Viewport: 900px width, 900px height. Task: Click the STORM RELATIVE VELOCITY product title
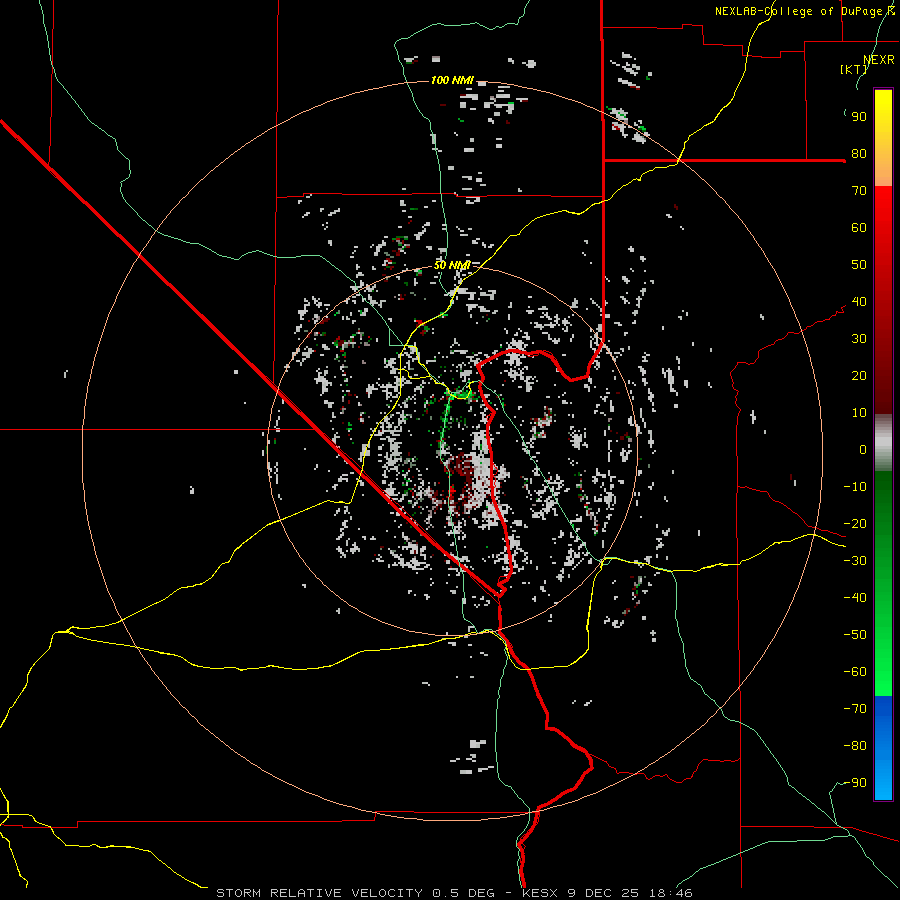point(320,893)
